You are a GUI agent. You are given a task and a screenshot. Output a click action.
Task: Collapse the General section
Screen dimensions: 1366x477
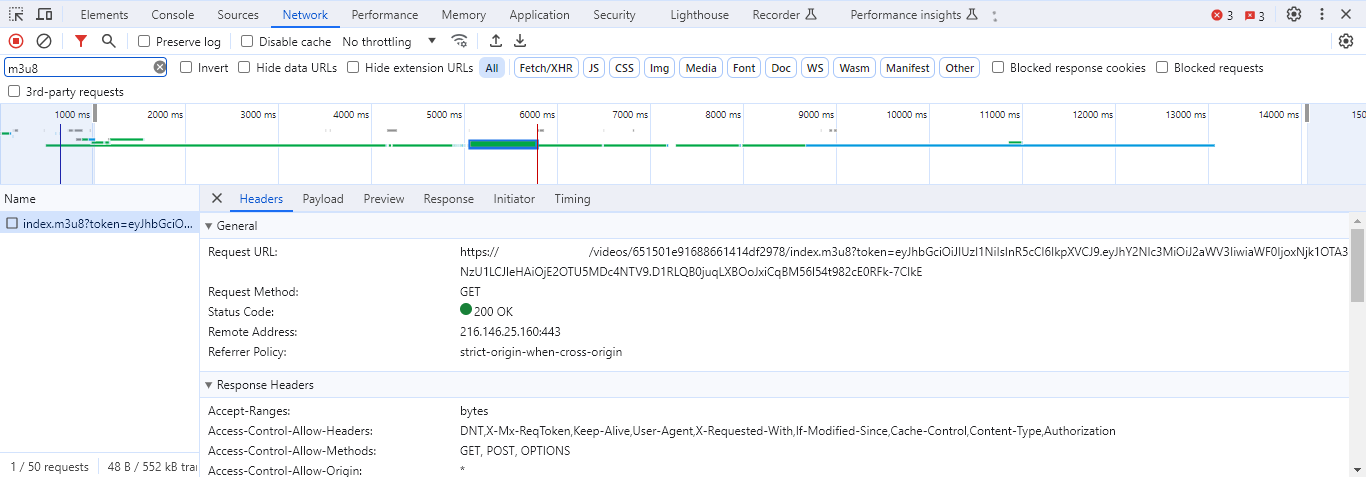pos(231,226)
